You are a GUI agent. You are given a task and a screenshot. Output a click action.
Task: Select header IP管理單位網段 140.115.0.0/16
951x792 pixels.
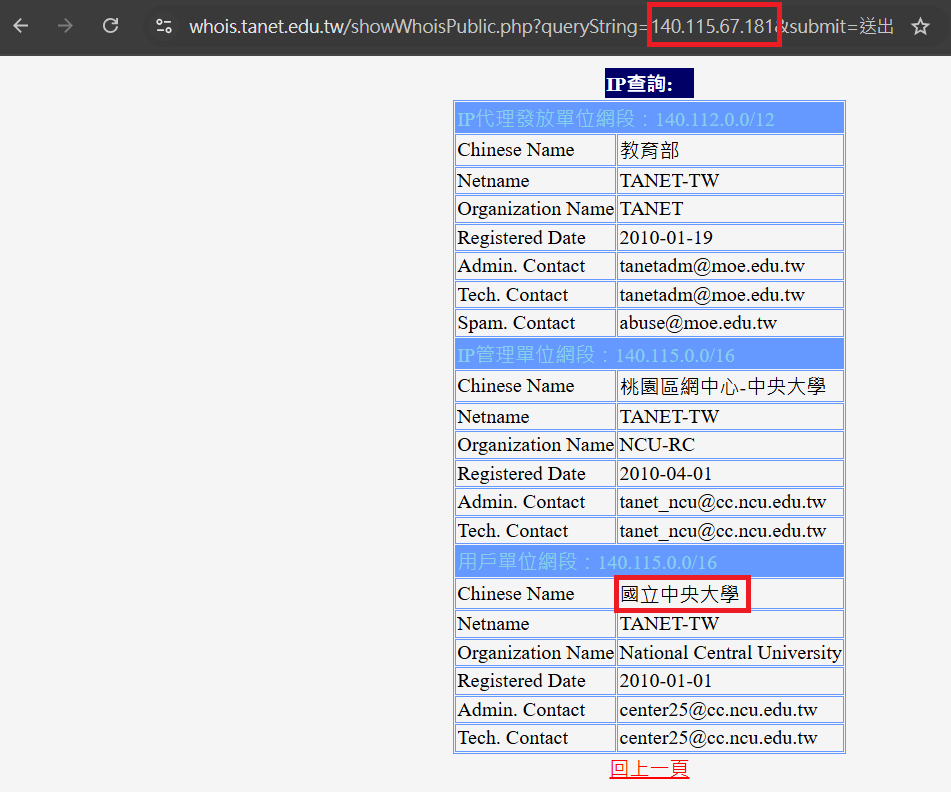point(649,354)
